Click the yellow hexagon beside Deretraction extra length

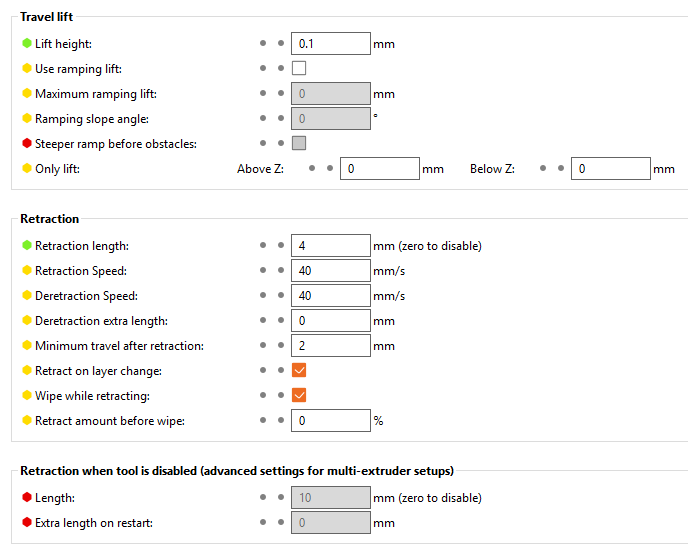(x=27, y=320)
